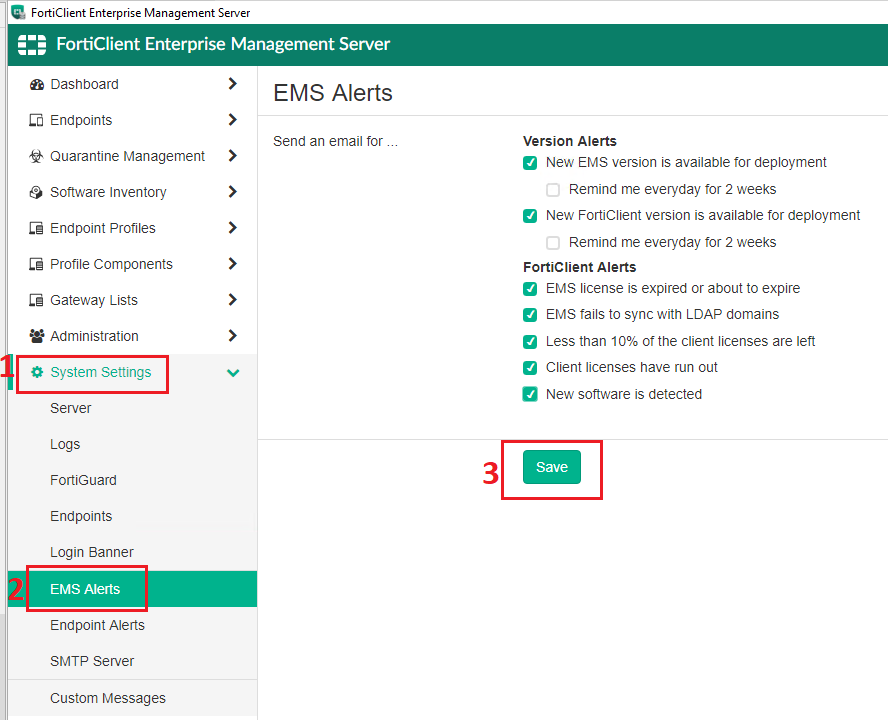Open the SMTP Server settings
888x720 pixels.
(x=92, y=661)
